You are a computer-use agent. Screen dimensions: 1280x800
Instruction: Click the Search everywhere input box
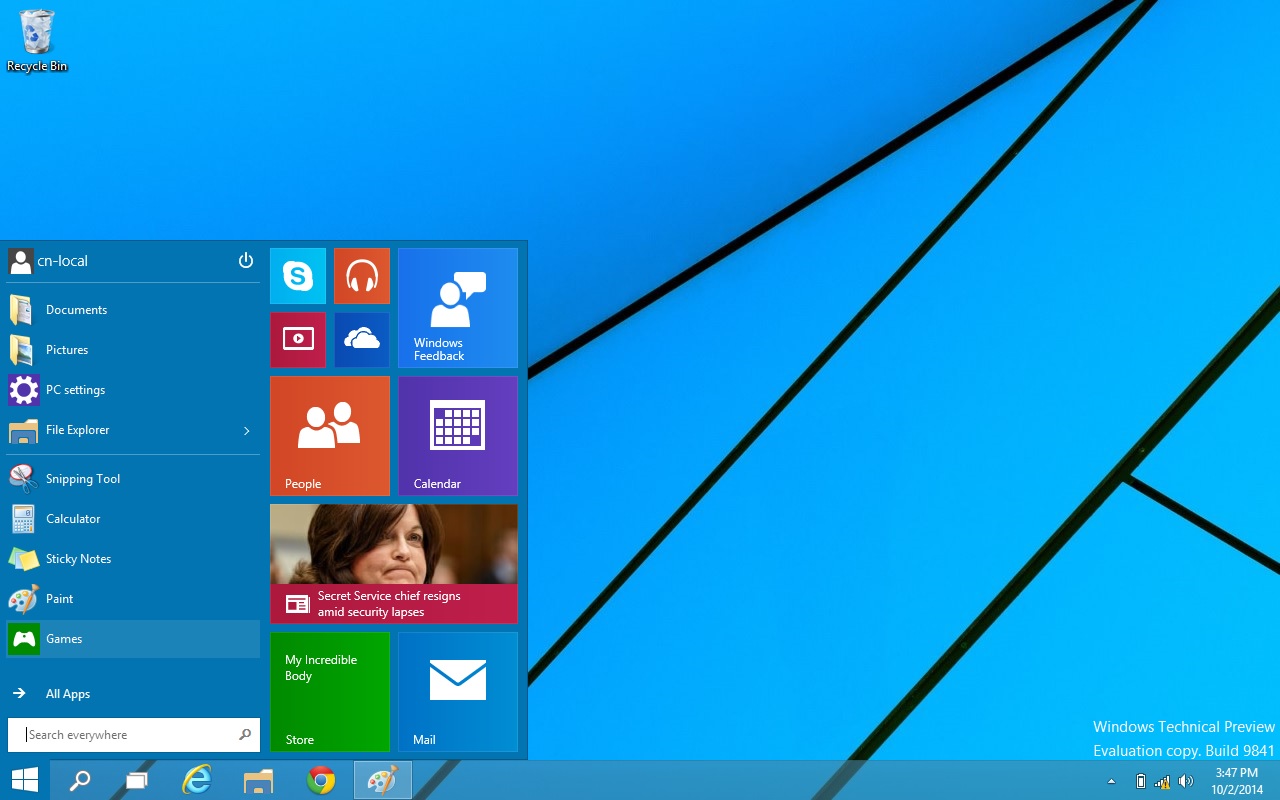(x=130, y=735)
